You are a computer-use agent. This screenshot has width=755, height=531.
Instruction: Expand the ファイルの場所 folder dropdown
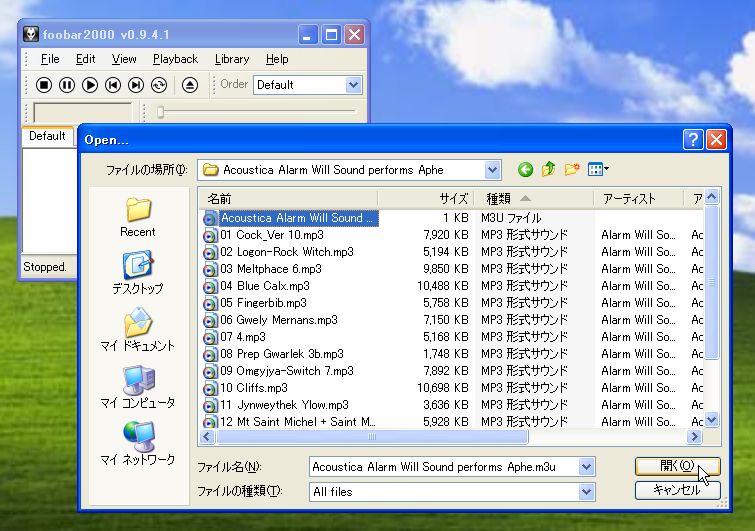492,170
